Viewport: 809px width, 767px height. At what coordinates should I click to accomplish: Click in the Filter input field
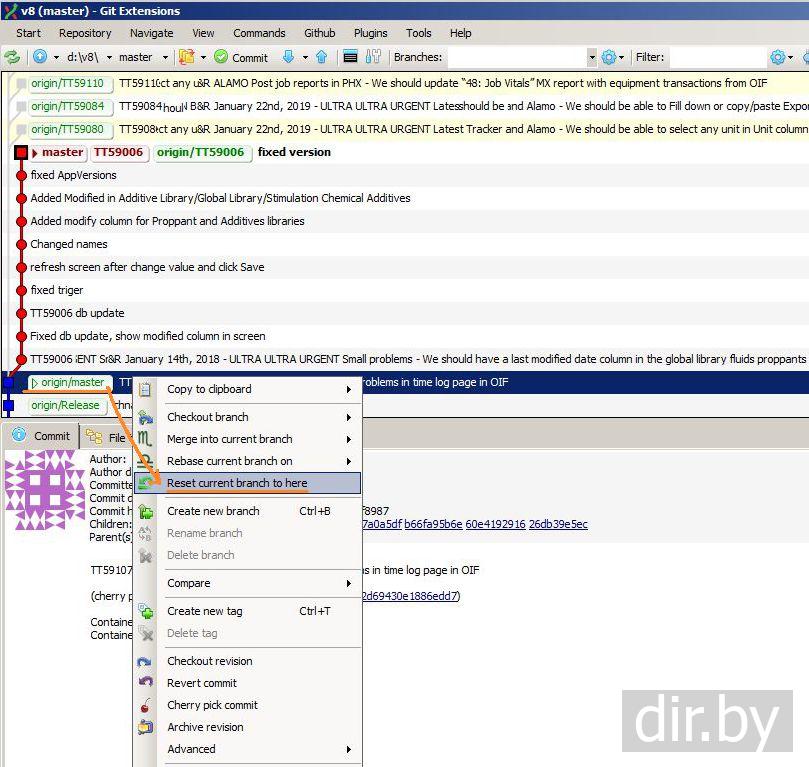coord(715,57)
